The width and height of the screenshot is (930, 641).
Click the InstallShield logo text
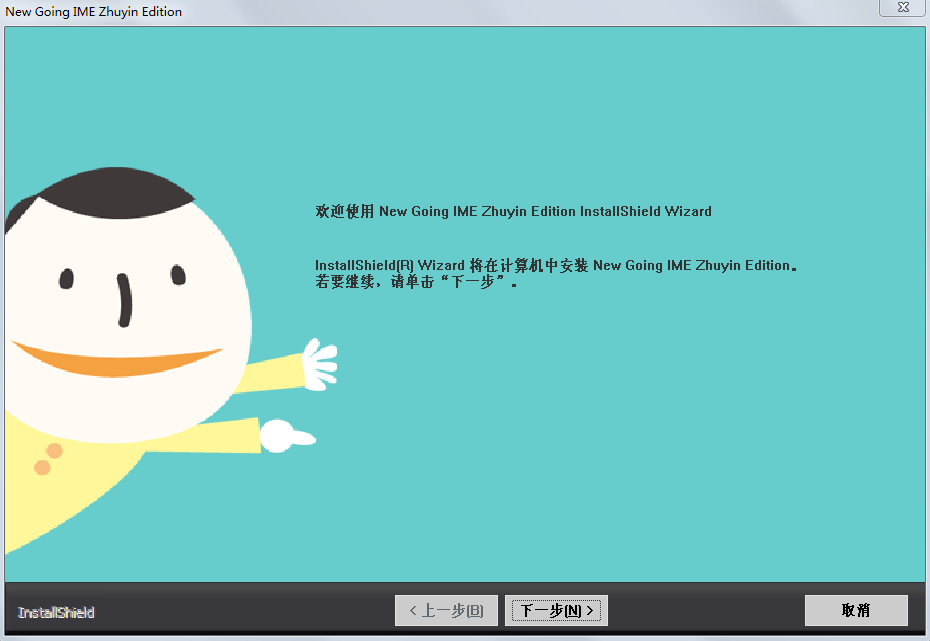coord(56,613)
